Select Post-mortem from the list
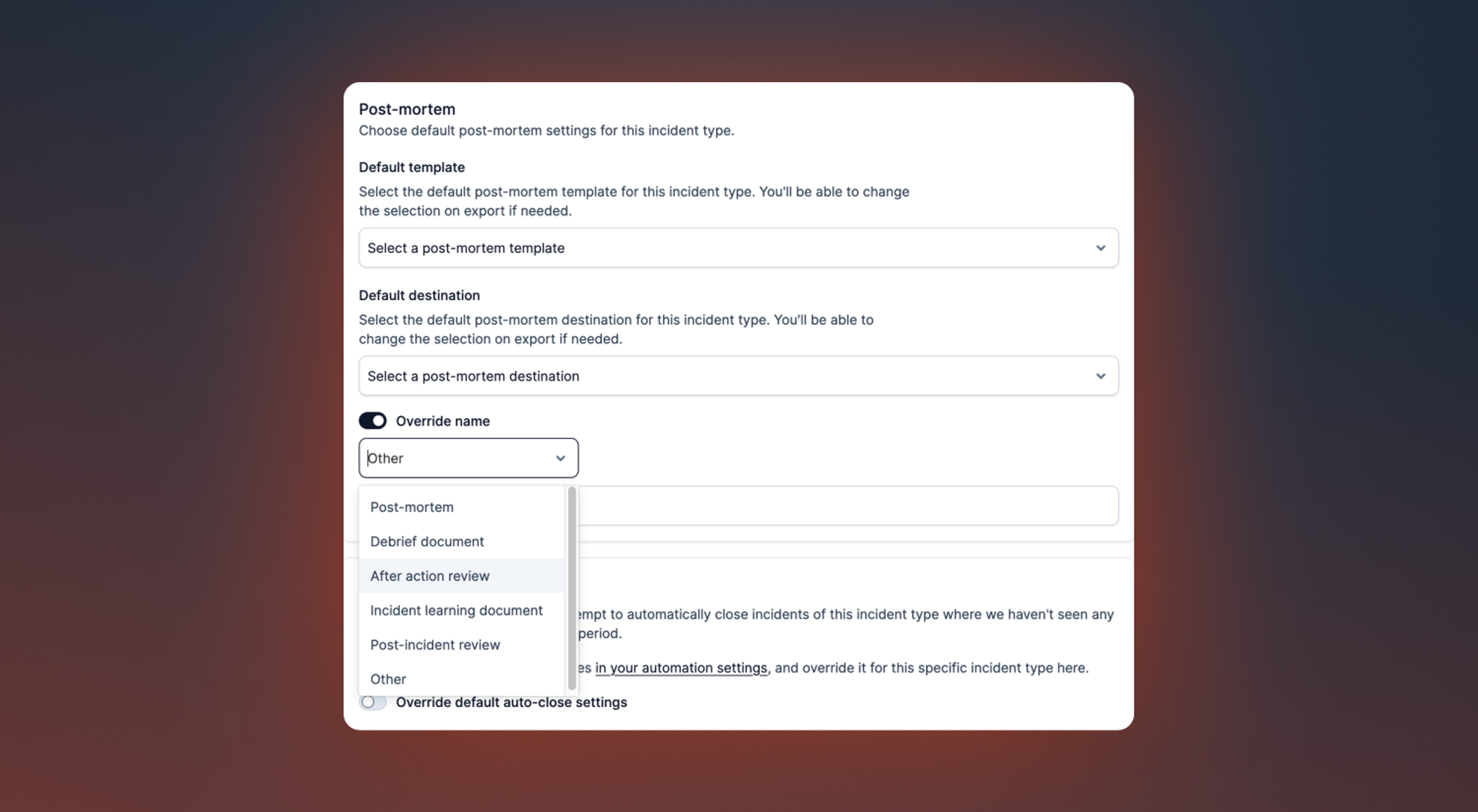The width and height of the screenshot is (1478, 812). pos(462,507)
